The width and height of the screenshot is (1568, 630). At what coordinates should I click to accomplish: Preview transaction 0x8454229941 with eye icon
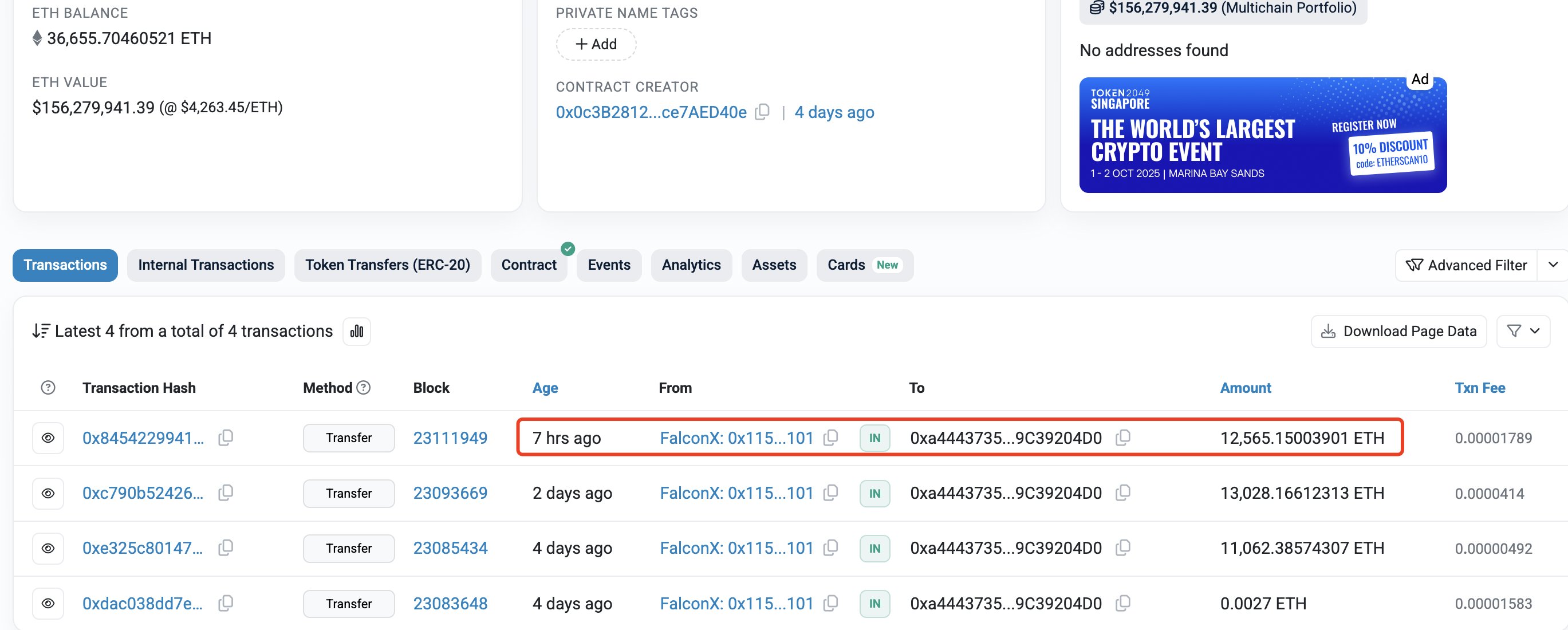point(48,438)
